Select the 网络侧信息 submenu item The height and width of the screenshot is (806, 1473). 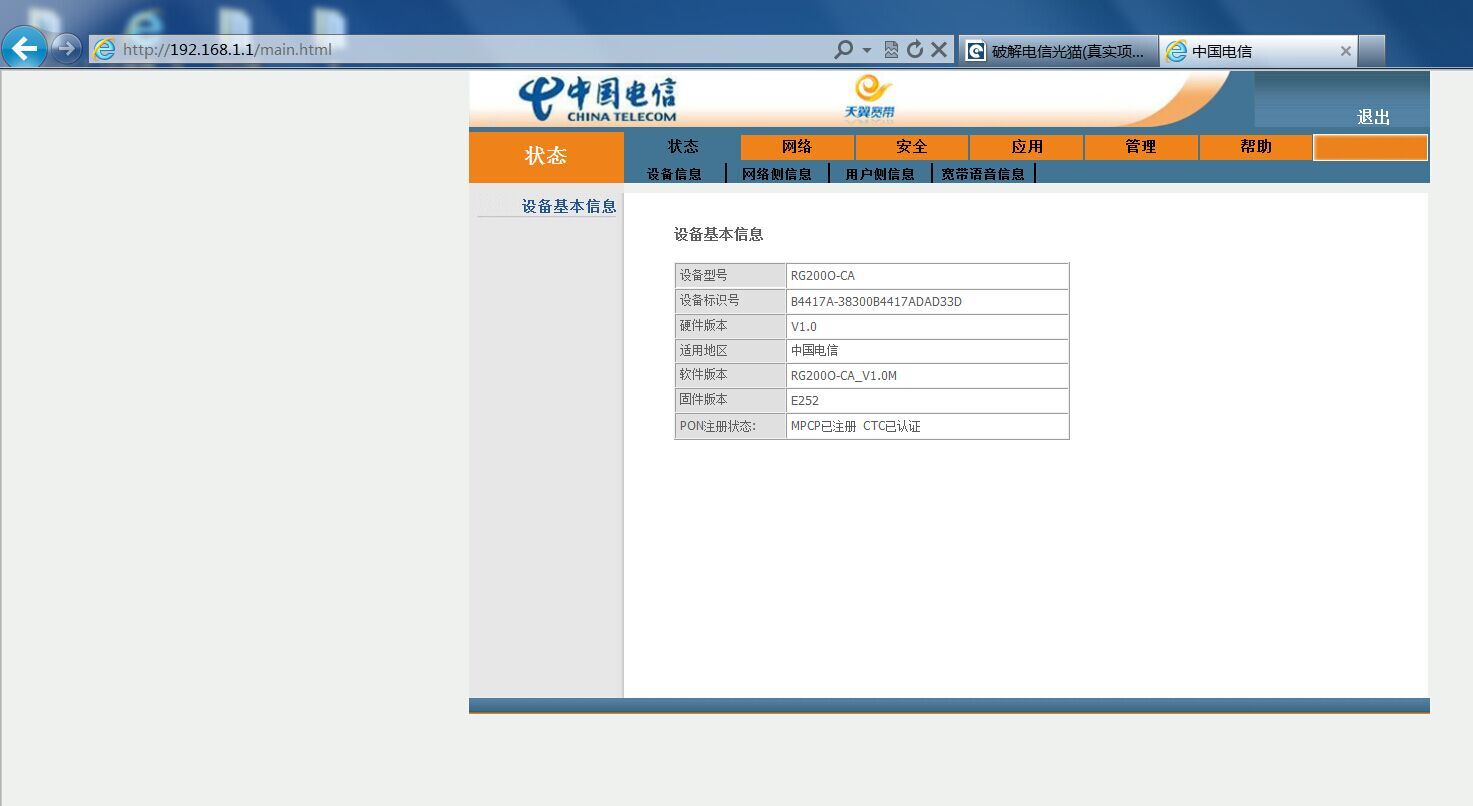(777, 174)
